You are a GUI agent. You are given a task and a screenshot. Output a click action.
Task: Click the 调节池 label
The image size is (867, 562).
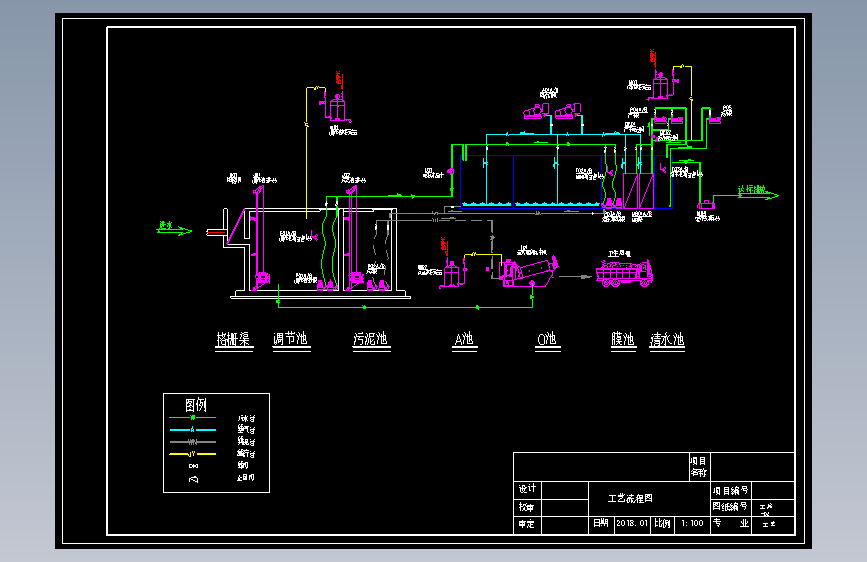point(291,339)
